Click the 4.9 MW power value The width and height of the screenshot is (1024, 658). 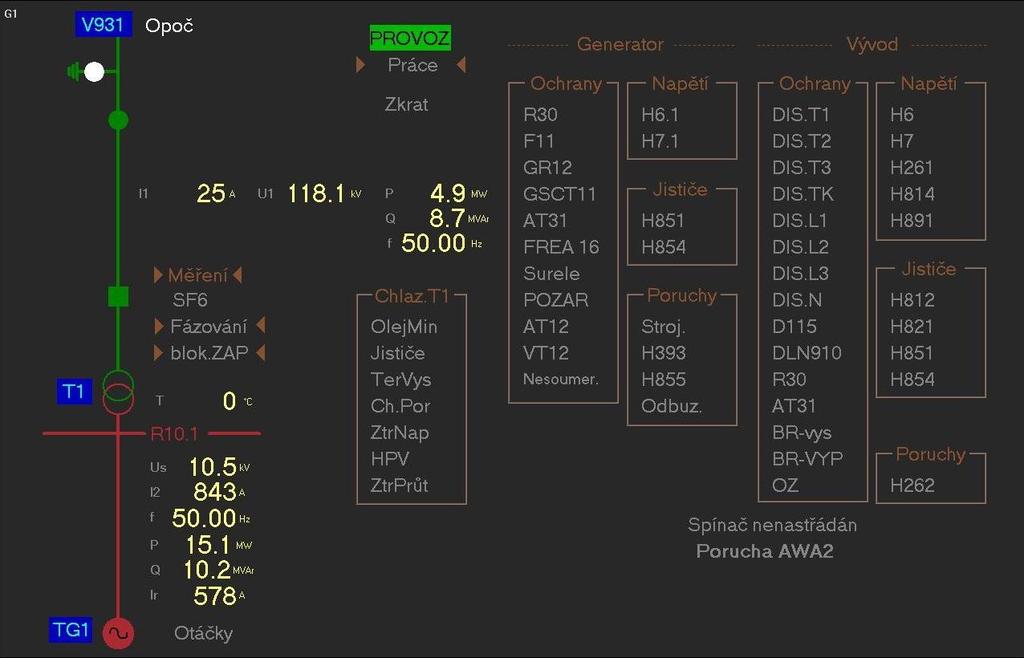click(448, 193)
